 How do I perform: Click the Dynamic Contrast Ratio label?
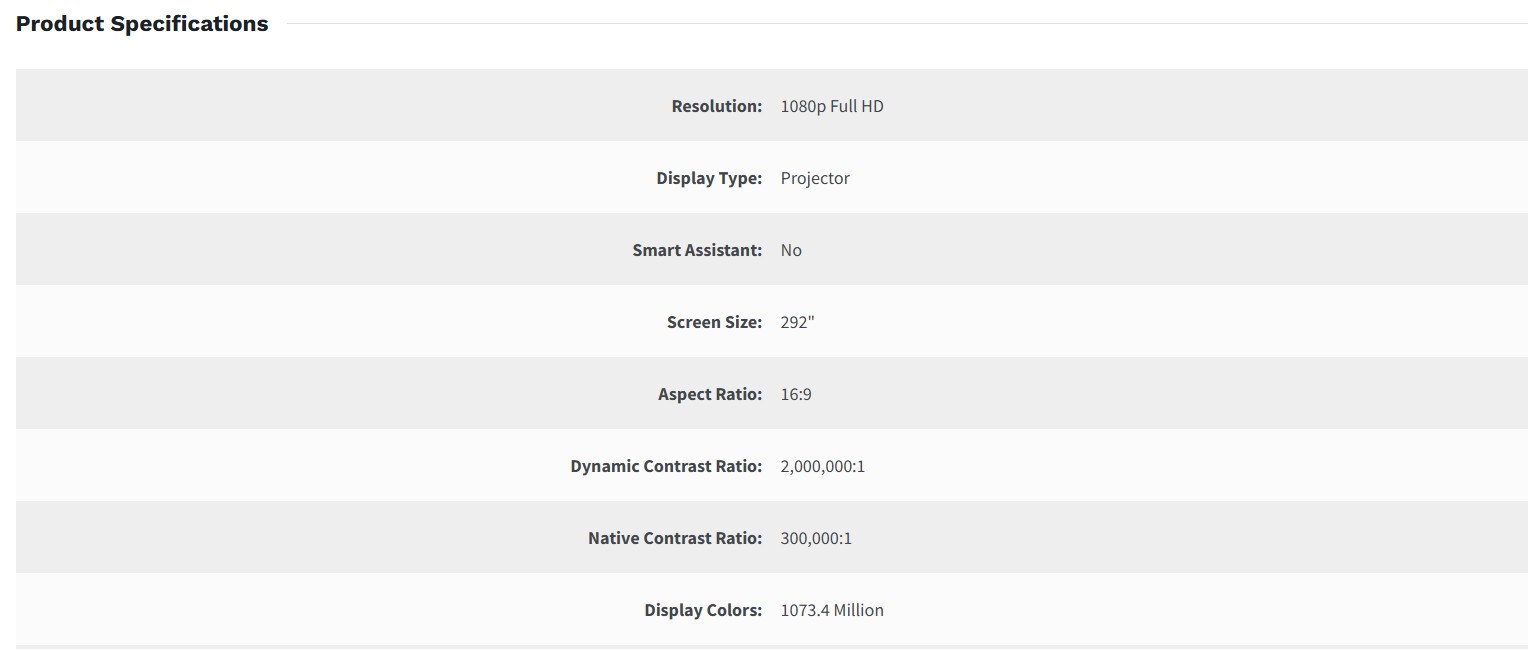click(x=666, y=466)
